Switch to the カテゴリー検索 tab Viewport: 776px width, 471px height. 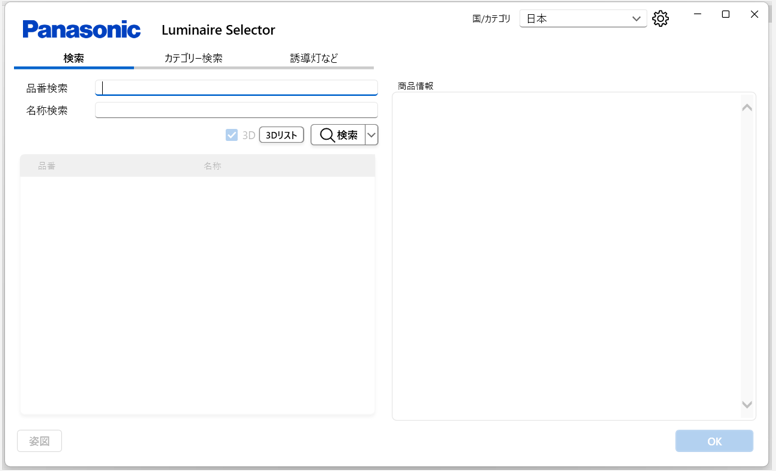pos(193,58)
